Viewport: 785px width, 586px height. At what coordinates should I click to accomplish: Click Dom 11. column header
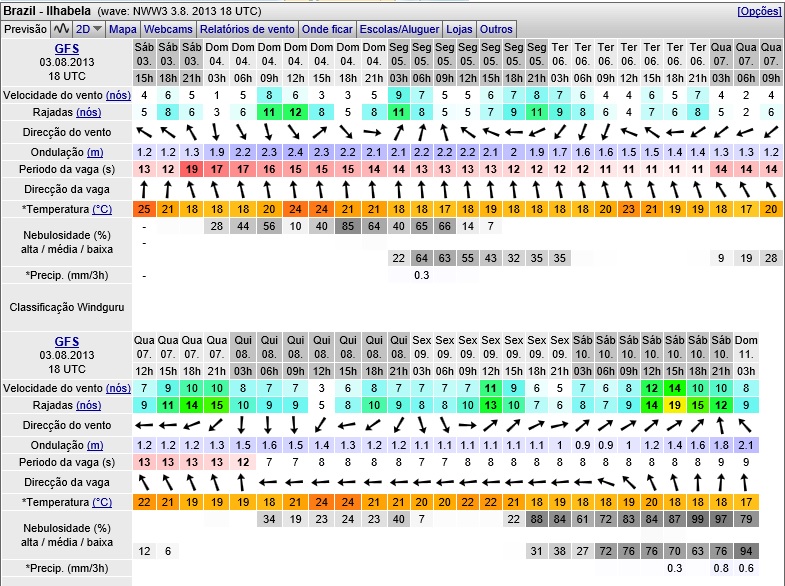[x=746, y=347]
